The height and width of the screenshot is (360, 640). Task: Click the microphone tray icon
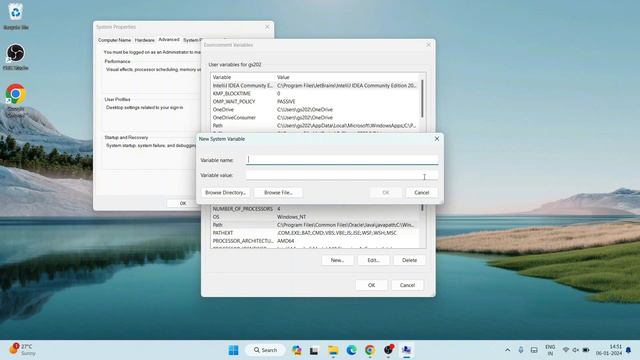521,350
